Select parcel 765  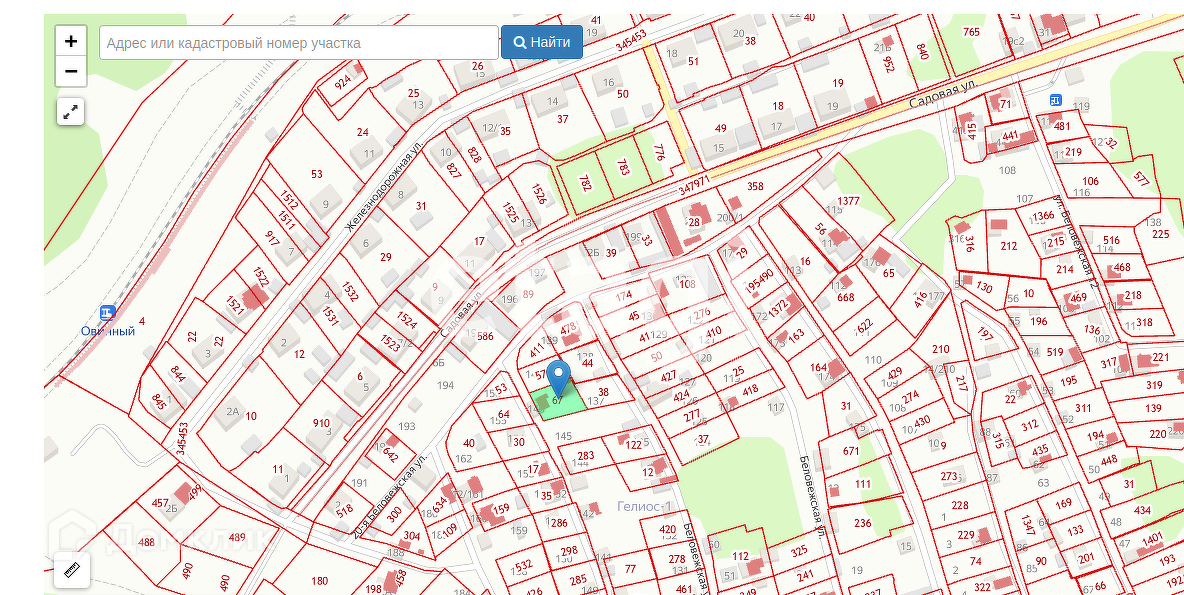[x=971, y=31]
